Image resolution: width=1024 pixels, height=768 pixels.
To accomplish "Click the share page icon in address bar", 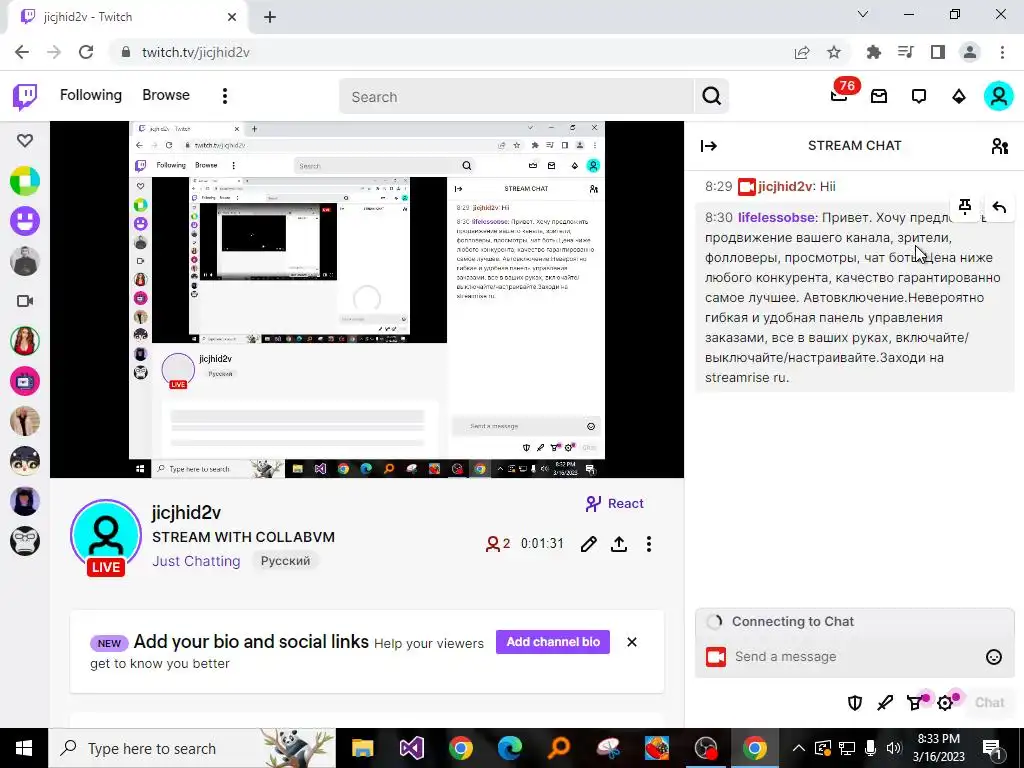I will [x=802, y=52].
